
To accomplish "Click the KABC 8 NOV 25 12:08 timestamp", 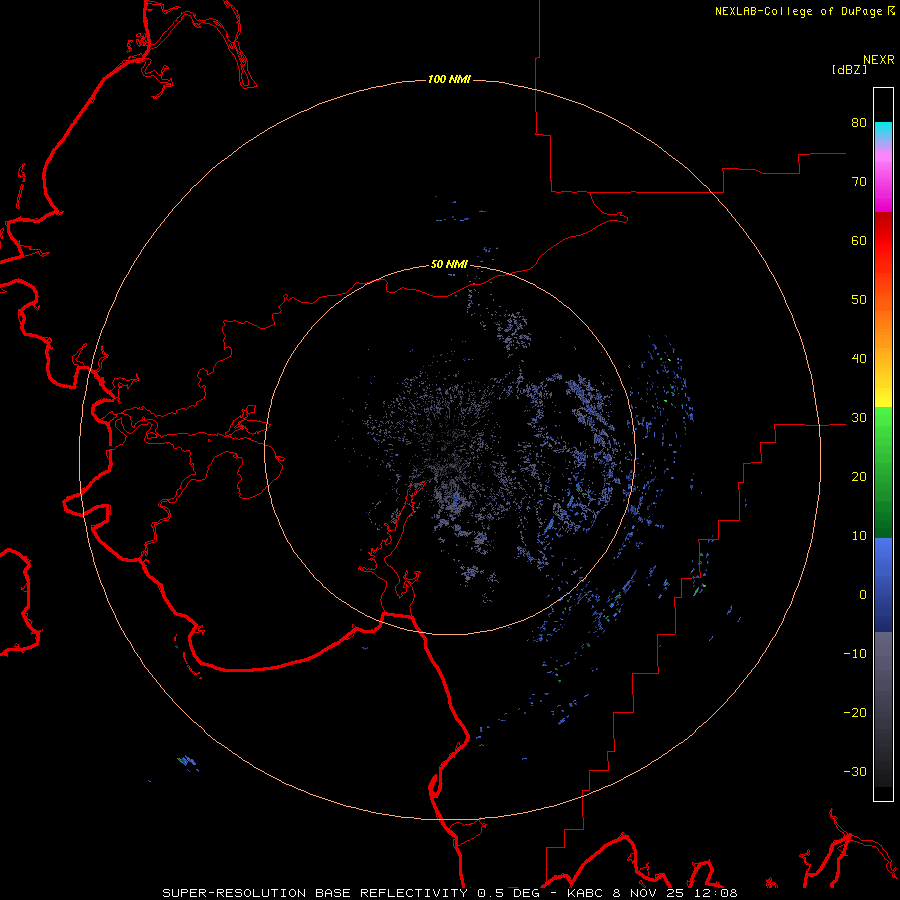I will point(652,893).
